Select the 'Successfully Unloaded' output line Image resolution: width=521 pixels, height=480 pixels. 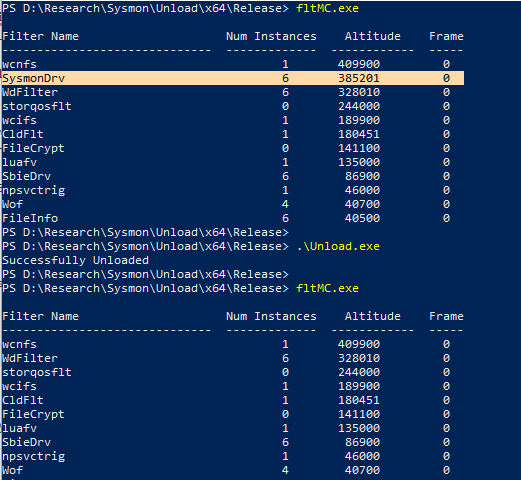(x=76, y=260)
